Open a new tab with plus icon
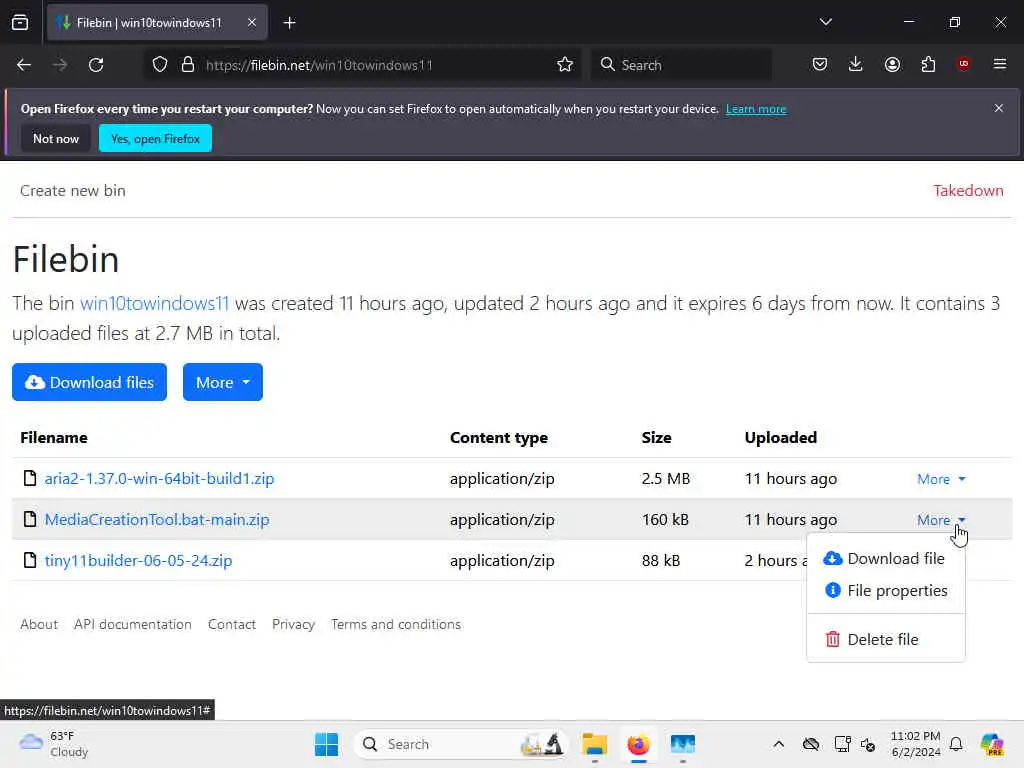 point(289,23)
